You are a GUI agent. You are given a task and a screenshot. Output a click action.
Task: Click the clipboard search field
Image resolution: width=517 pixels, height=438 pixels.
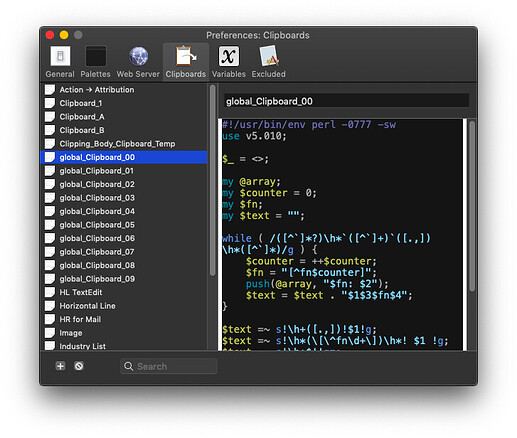(169, 366)
